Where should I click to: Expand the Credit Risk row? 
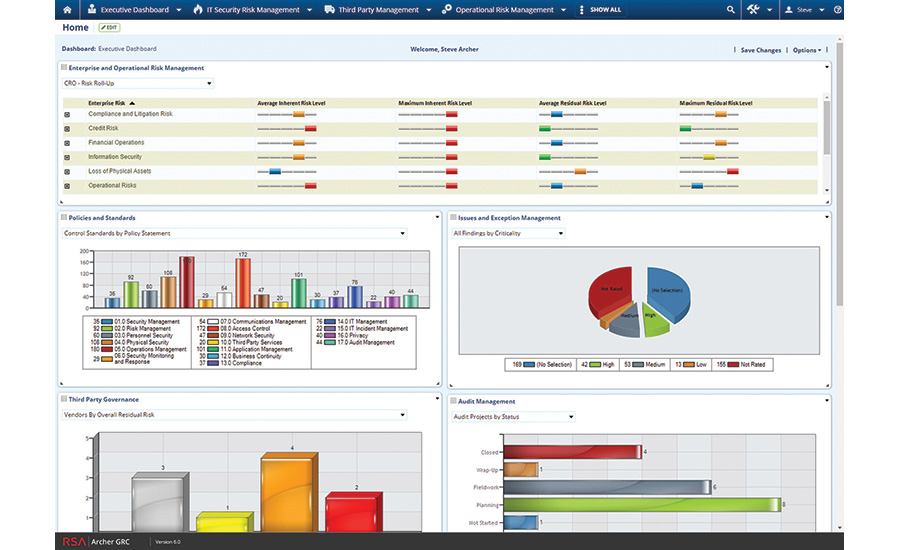(x=67, y=129)
